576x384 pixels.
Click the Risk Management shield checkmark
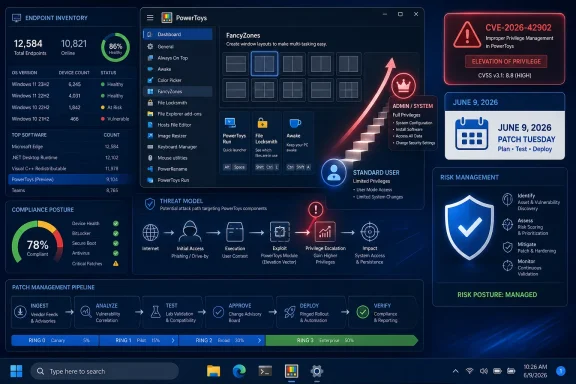tap(469, 227)
